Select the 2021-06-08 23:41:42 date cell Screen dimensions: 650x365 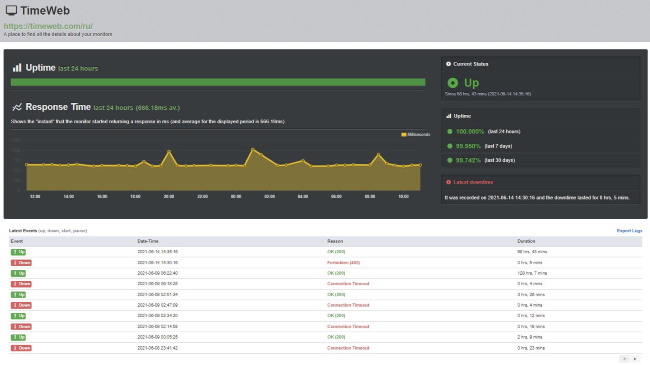click(x=158, y=348)
